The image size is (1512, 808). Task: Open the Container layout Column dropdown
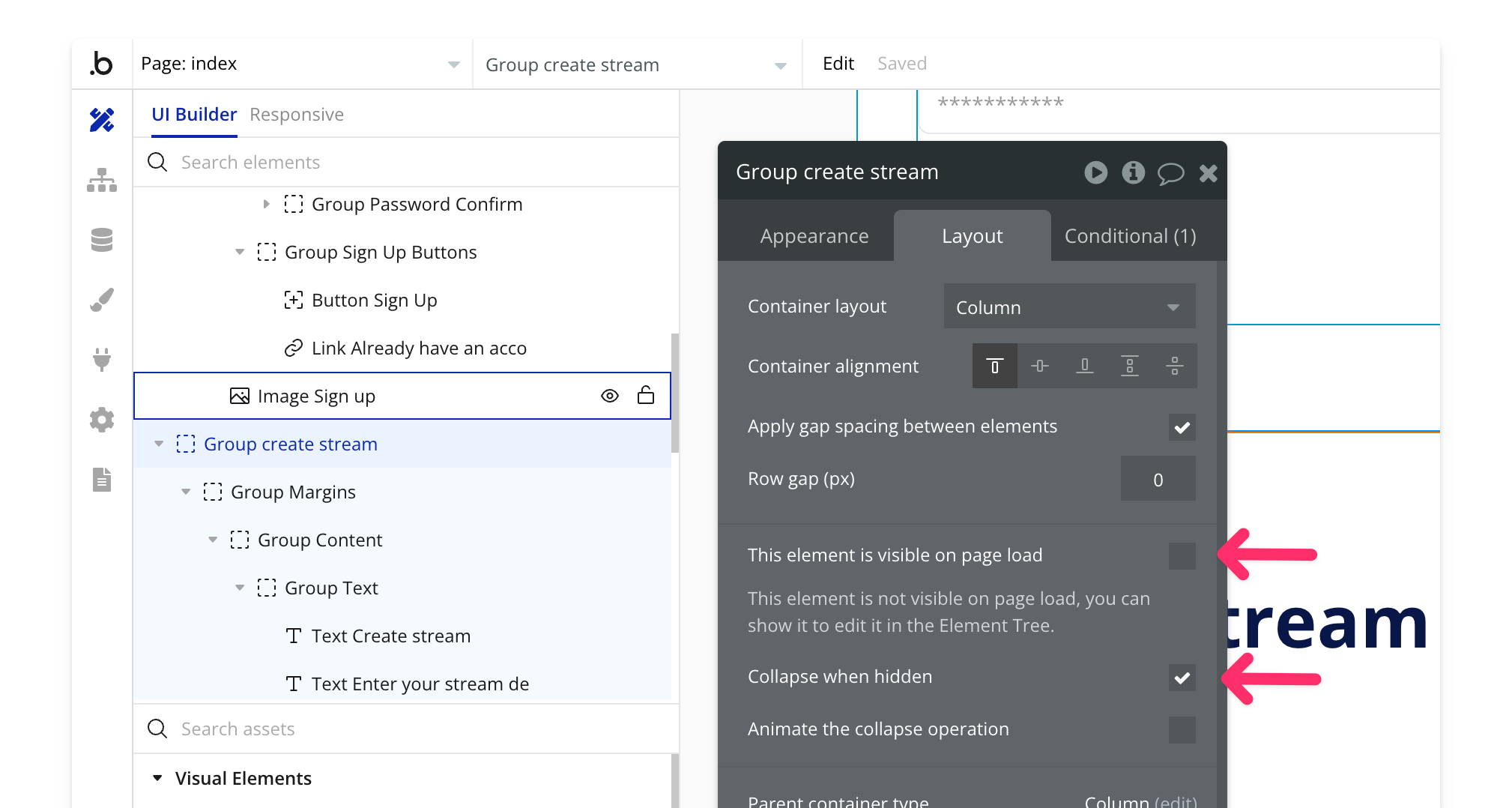point(1069,307)
